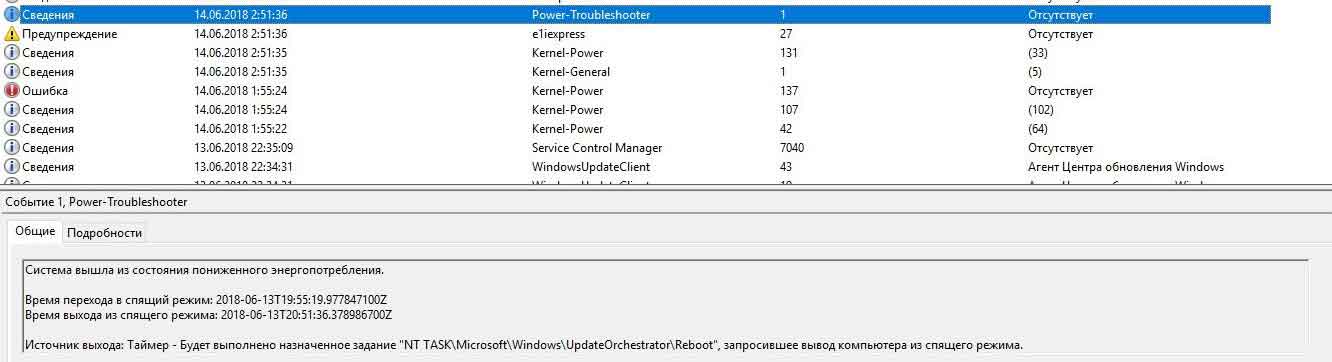Click the red error icon of Kernel-Power 137
The width and height of the screenshot is (1332, 362).
click(12, 91)
